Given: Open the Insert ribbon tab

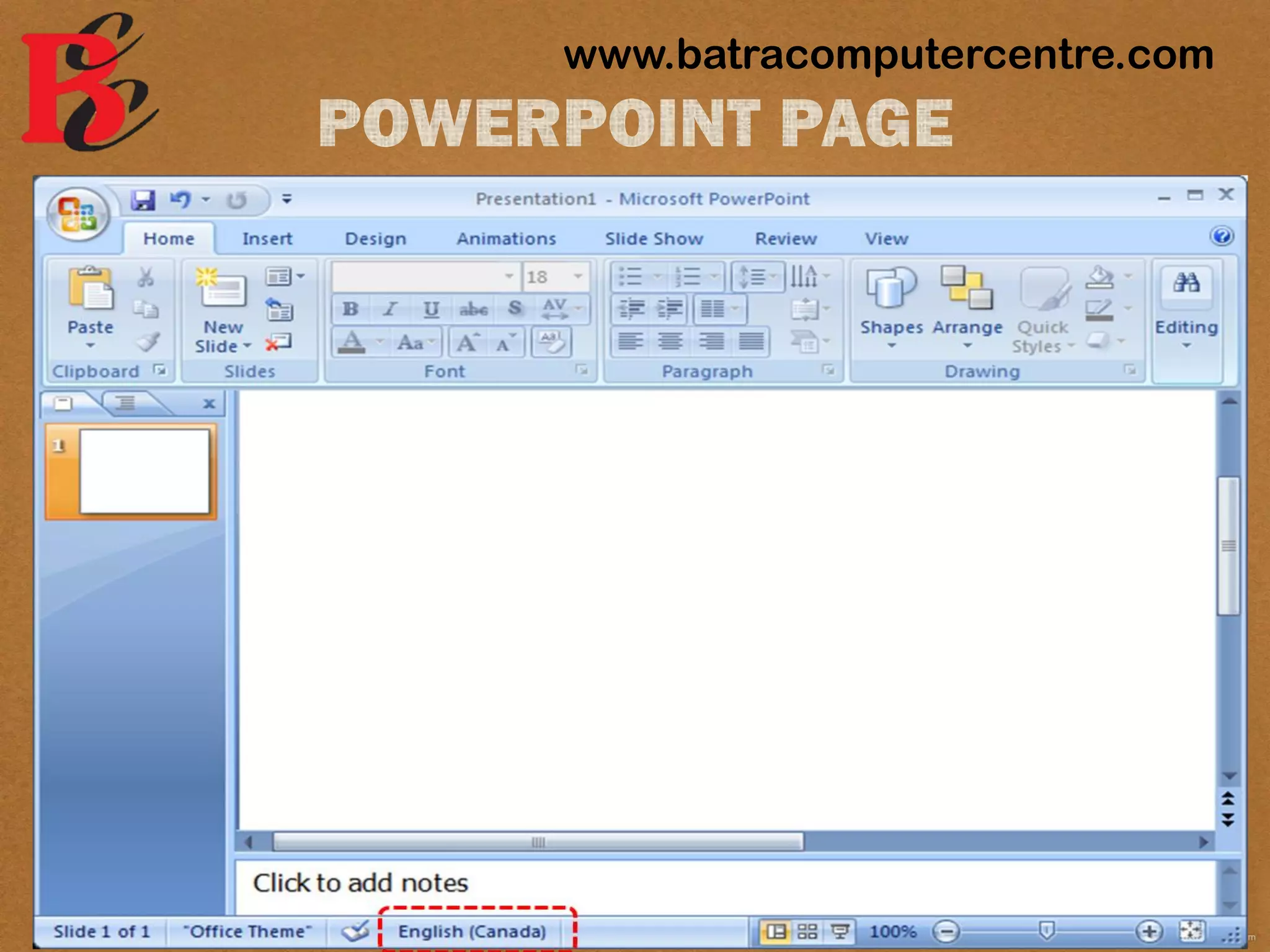Looking at the screenshot, I should click(267, 239).
